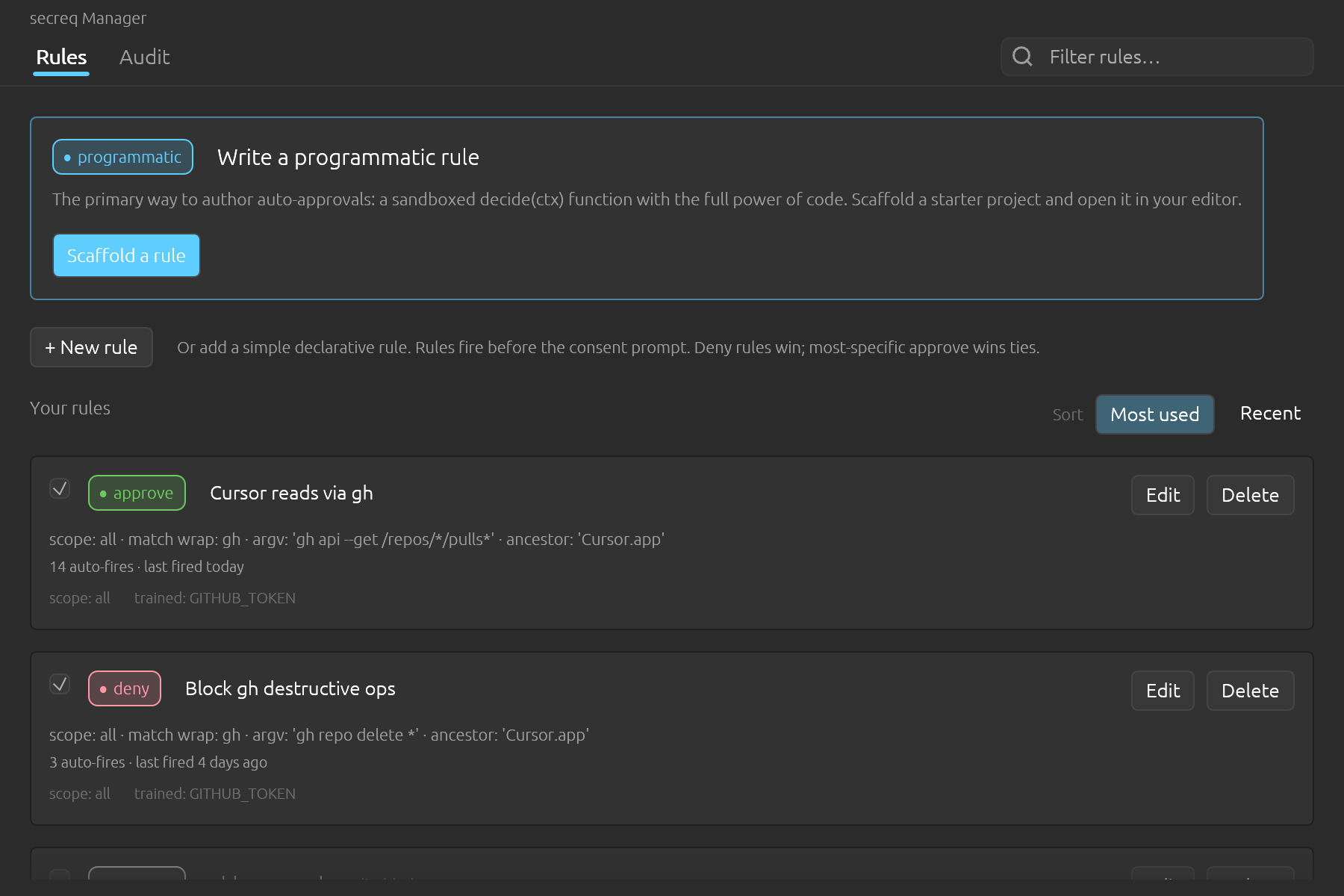Focus the Filter rules search field
The width and height of the screenshot is (1344, 896).
pyautogui.click(x=1157, y=57)
